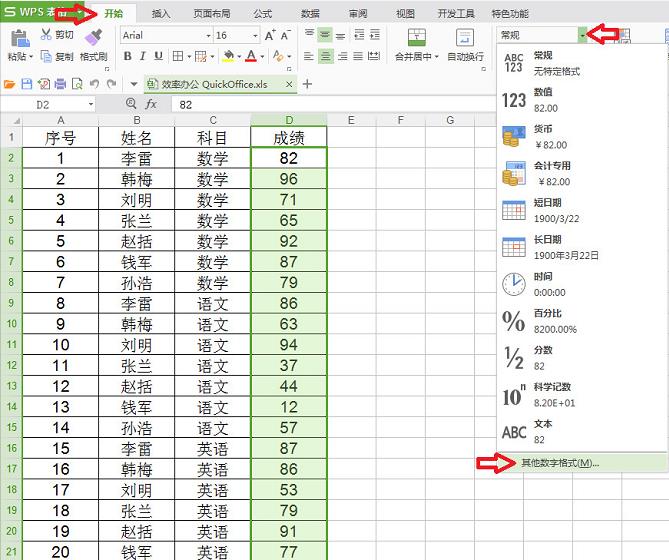Increase indent in cell
The height and width of the screenshot is (560, 669).
click(x=375, y=35)
